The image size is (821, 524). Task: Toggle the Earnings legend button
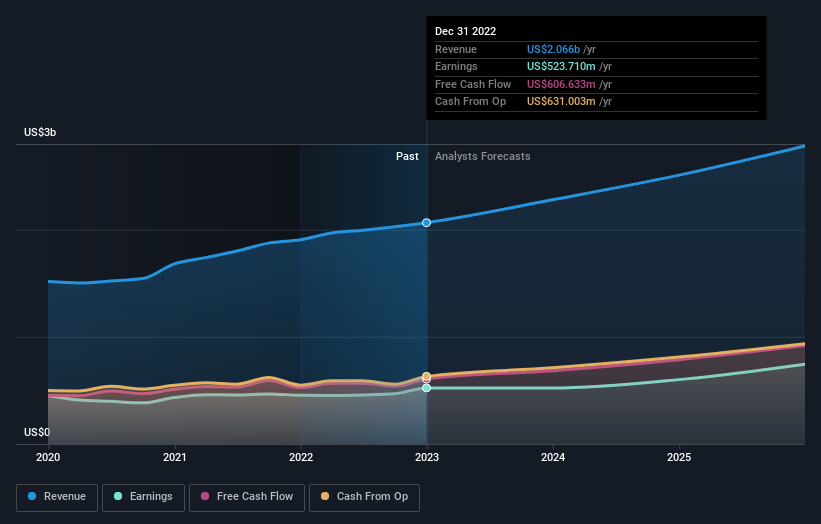[x=143, y=497]
